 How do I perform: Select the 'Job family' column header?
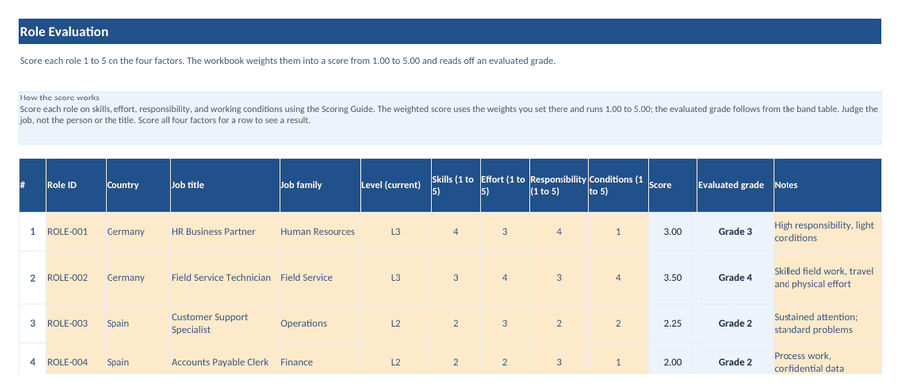click(320, 186)
